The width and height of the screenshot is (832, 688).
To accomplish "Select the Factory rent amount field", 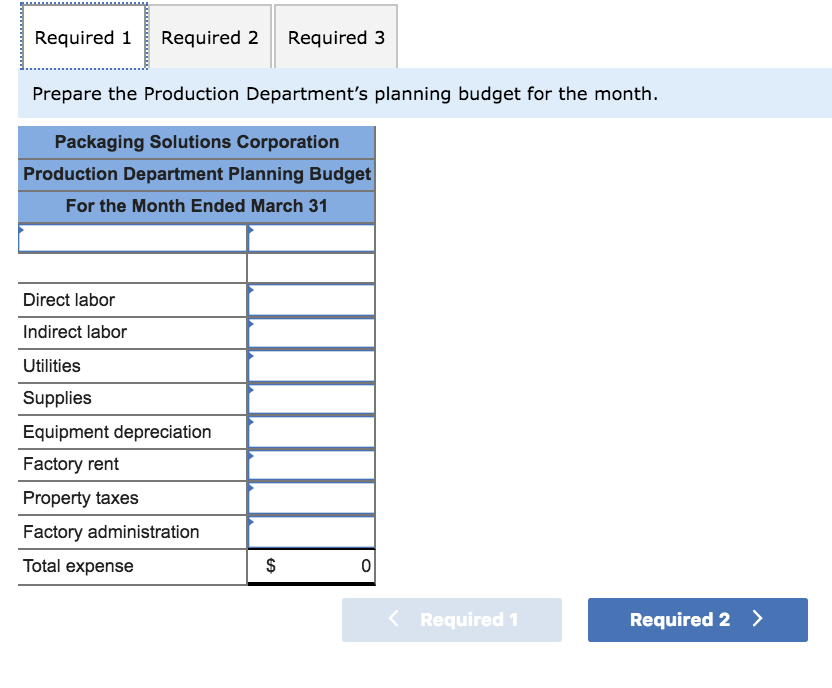I will point(311,465).
